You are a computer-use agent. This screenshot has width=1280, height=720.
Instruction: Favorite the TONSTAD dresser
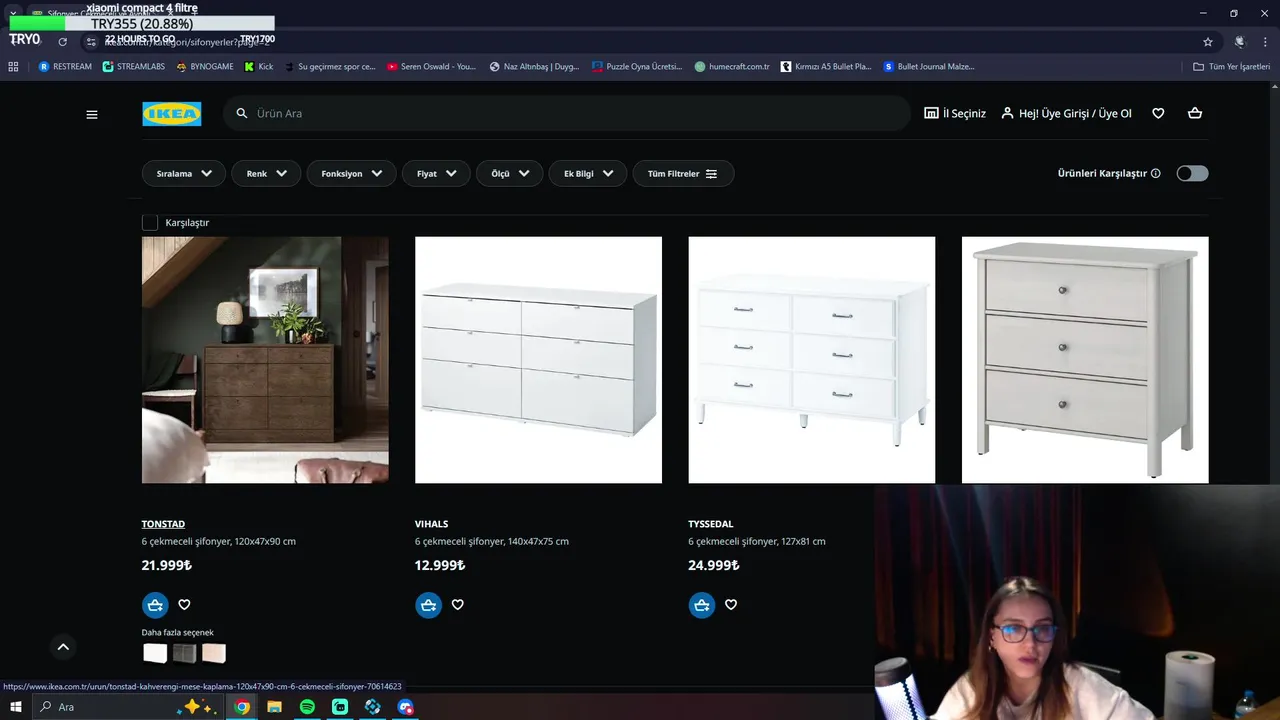point(184,605)
